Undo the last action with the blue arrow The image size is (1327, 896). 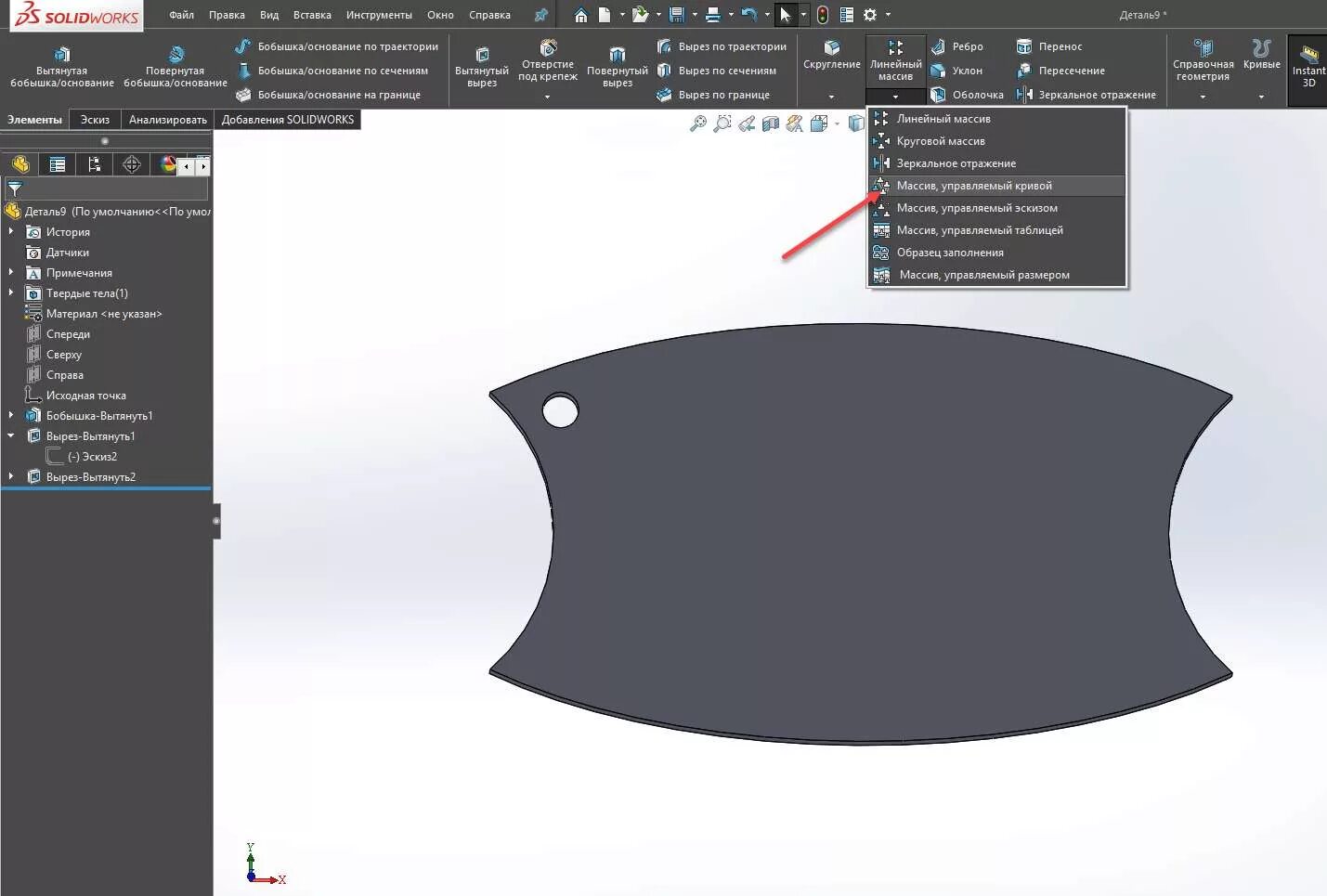[749, 15]
